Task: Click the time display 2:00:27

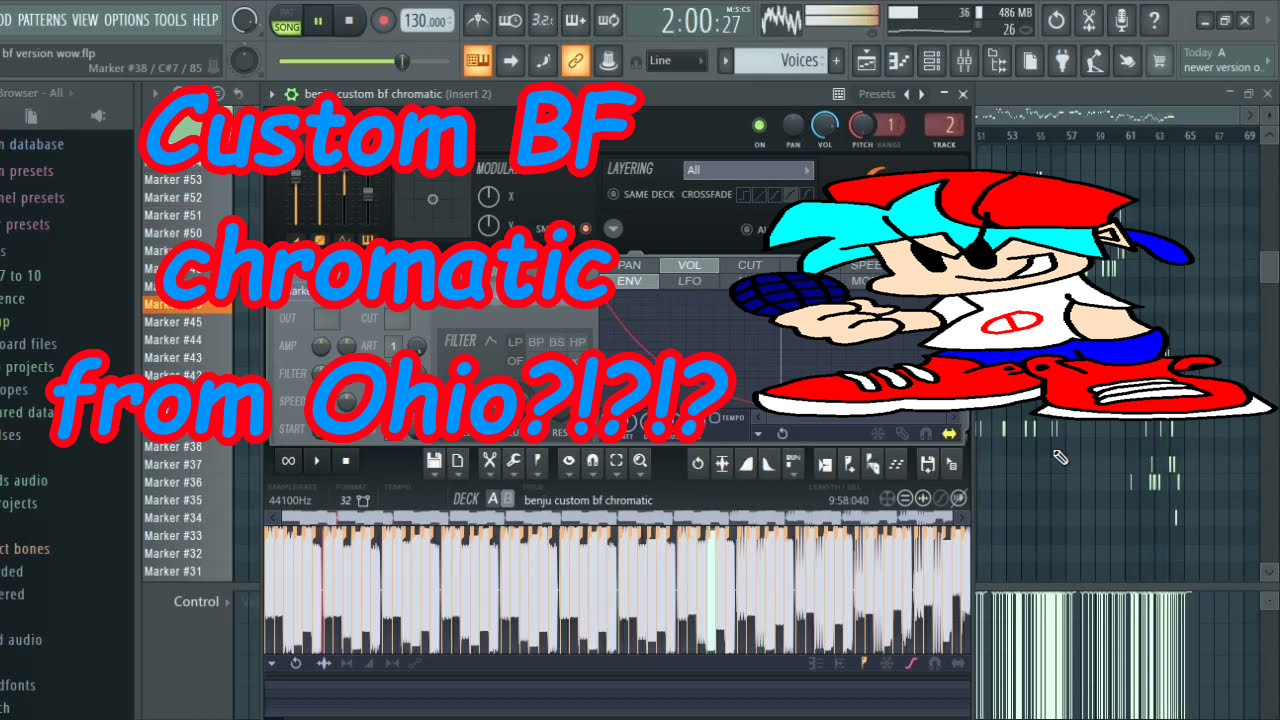Action: pyautogui.click(x=700, y=21)
